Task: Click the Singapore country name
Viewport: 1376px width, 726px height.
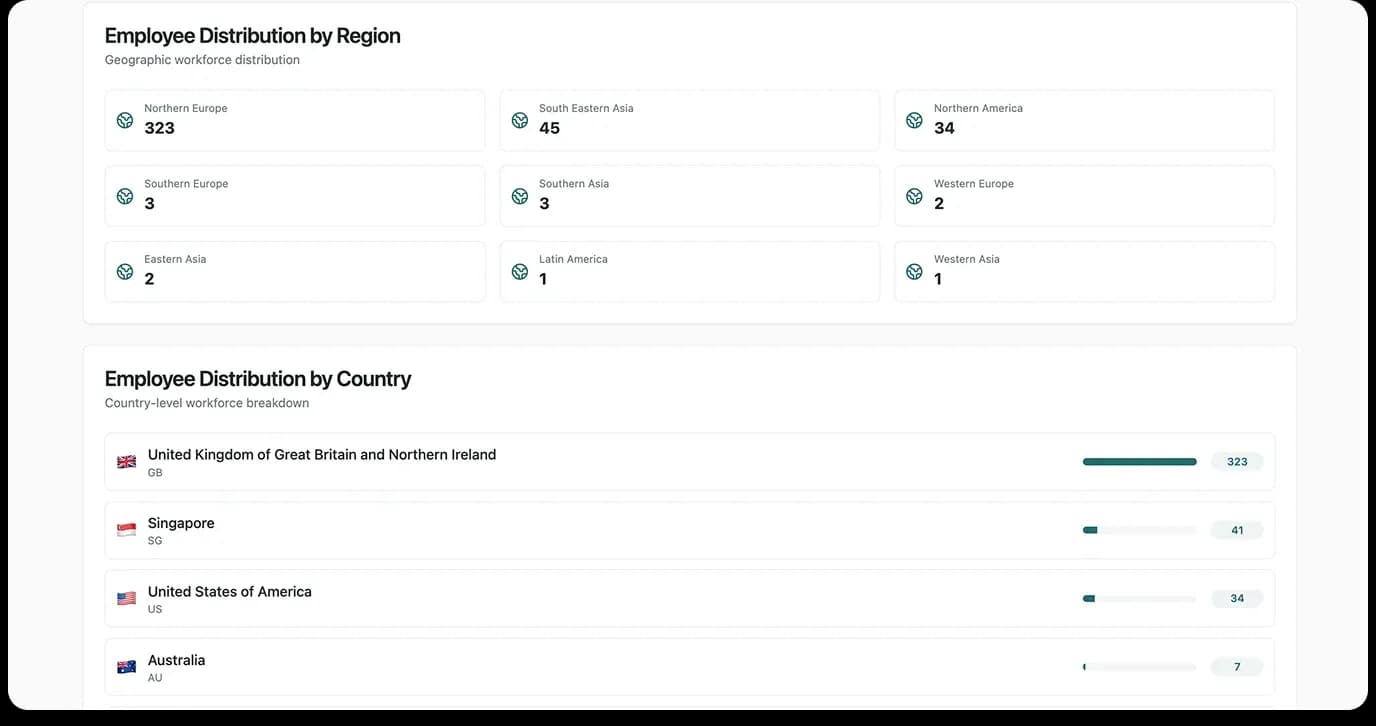Action: 181,523
